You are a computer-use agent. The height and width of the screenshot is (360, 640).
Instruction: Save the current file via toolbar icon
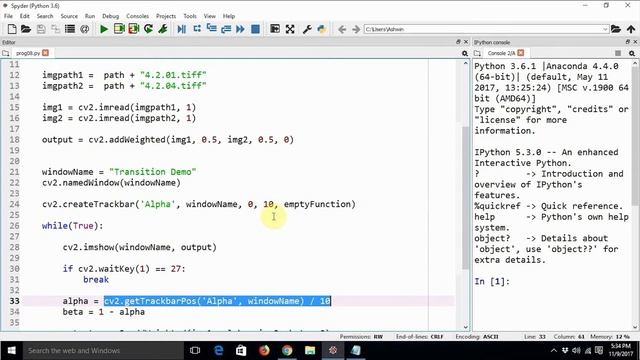click(x=41, y=29)
